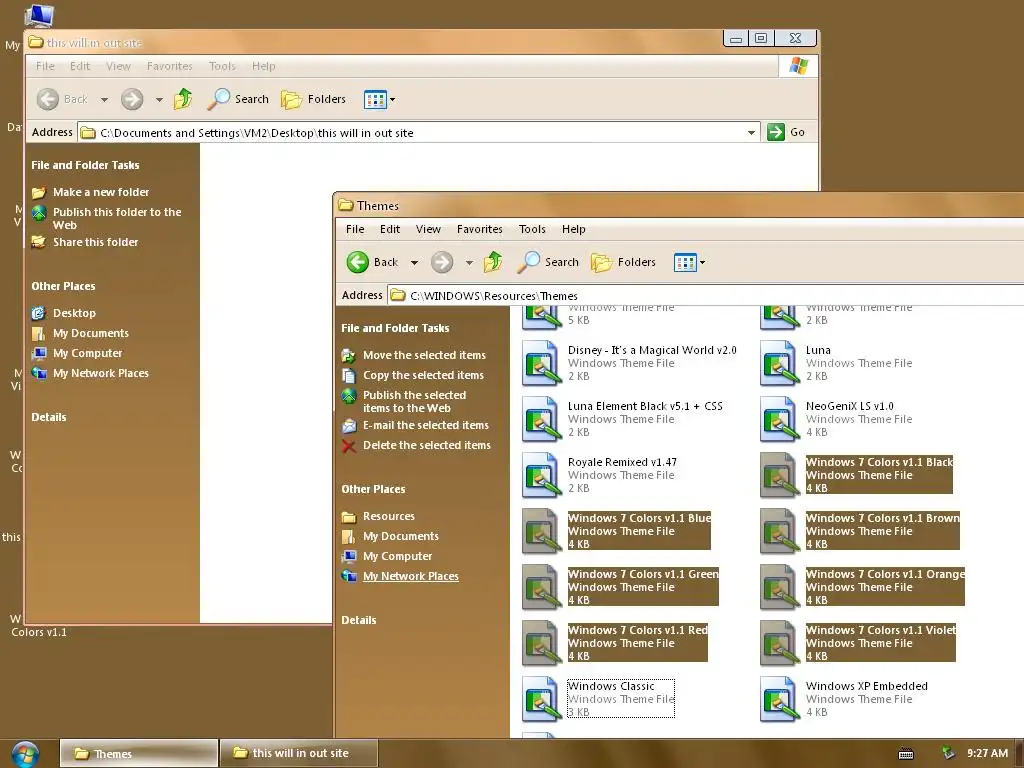The image size is (1024, 768).
Task: Select Windows 7 Colors v1.1 Green icon
Action: (x=541, y=588)
